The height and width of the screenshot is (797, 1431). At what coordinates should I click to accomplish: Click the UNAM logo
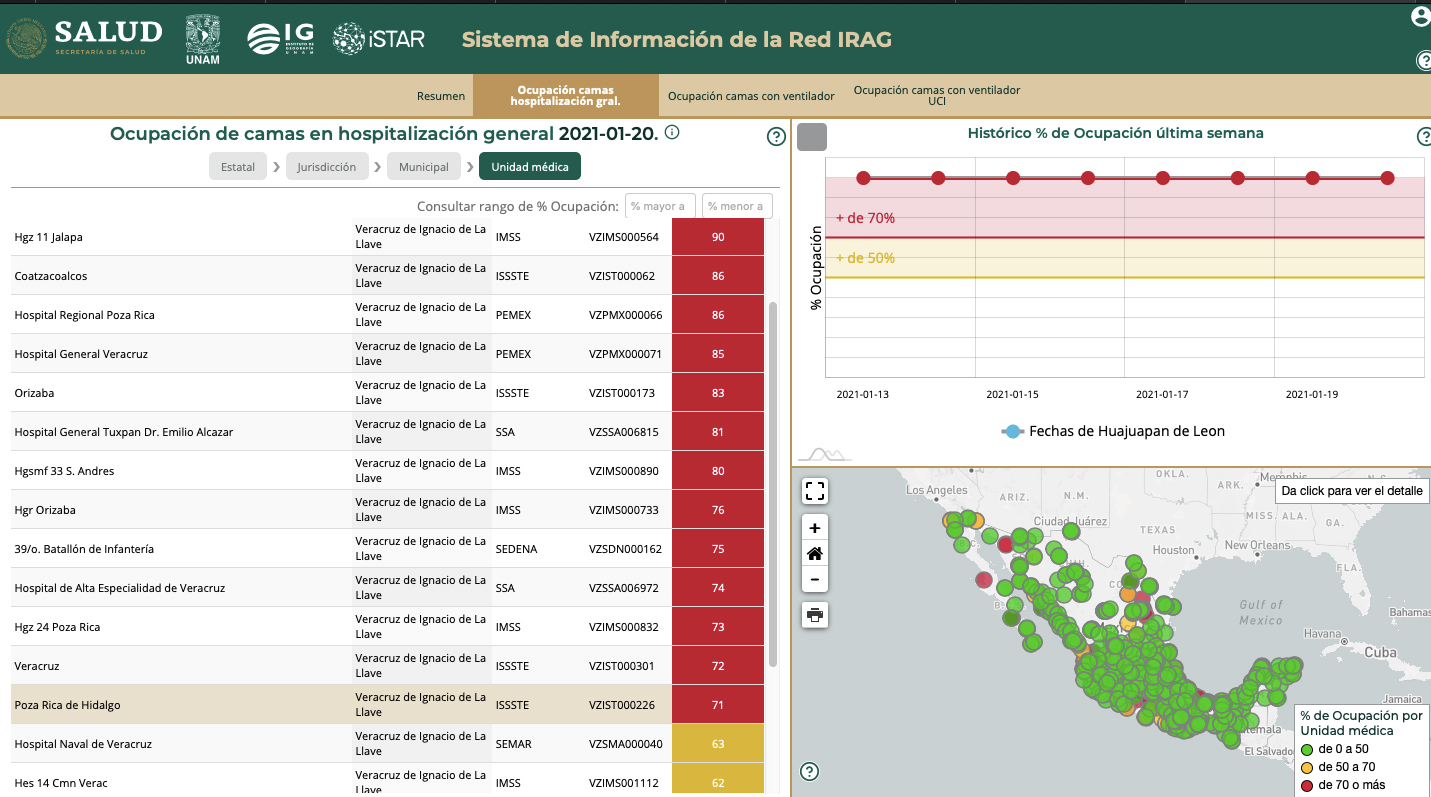[x=203, y=40]
